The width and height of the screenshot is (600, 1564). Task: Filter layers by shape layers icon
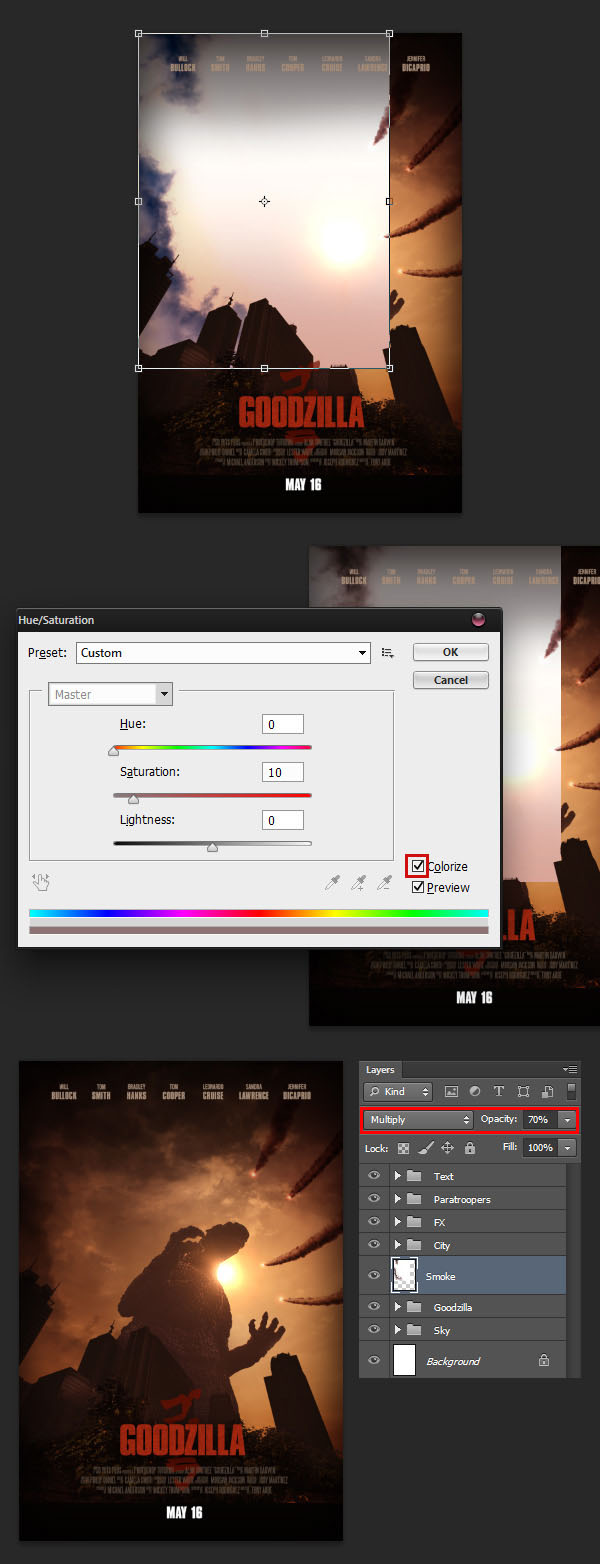pyautogui.click(x=523, y=1092)
